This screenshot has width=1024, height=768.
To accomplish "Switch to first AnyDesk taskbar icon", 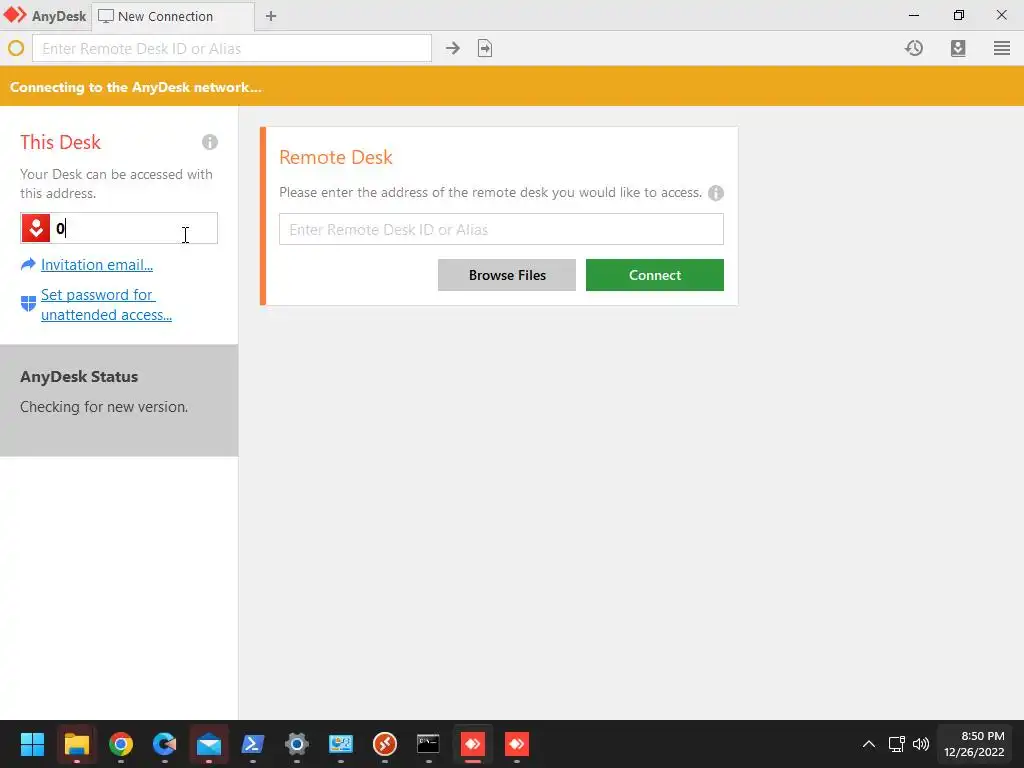I will point(473,744).
